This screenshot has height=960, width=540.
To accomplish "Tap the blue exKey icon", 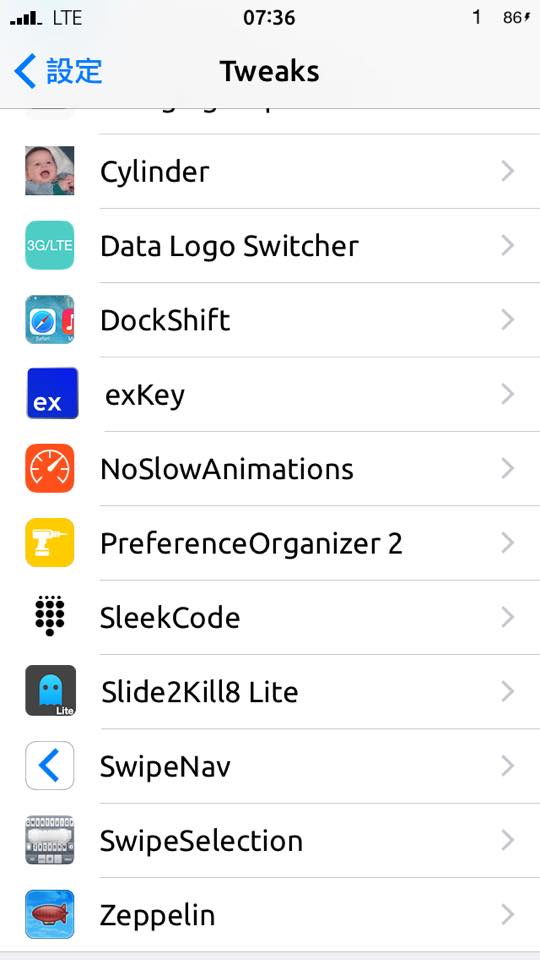I will tap(52, 394).
